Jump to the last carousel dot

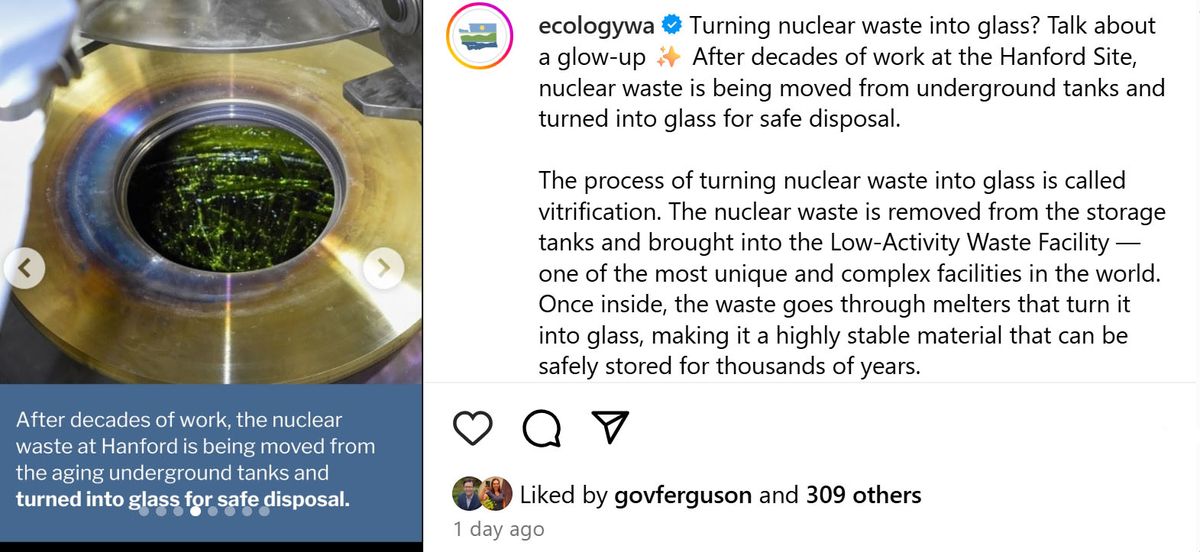[264, 510]
